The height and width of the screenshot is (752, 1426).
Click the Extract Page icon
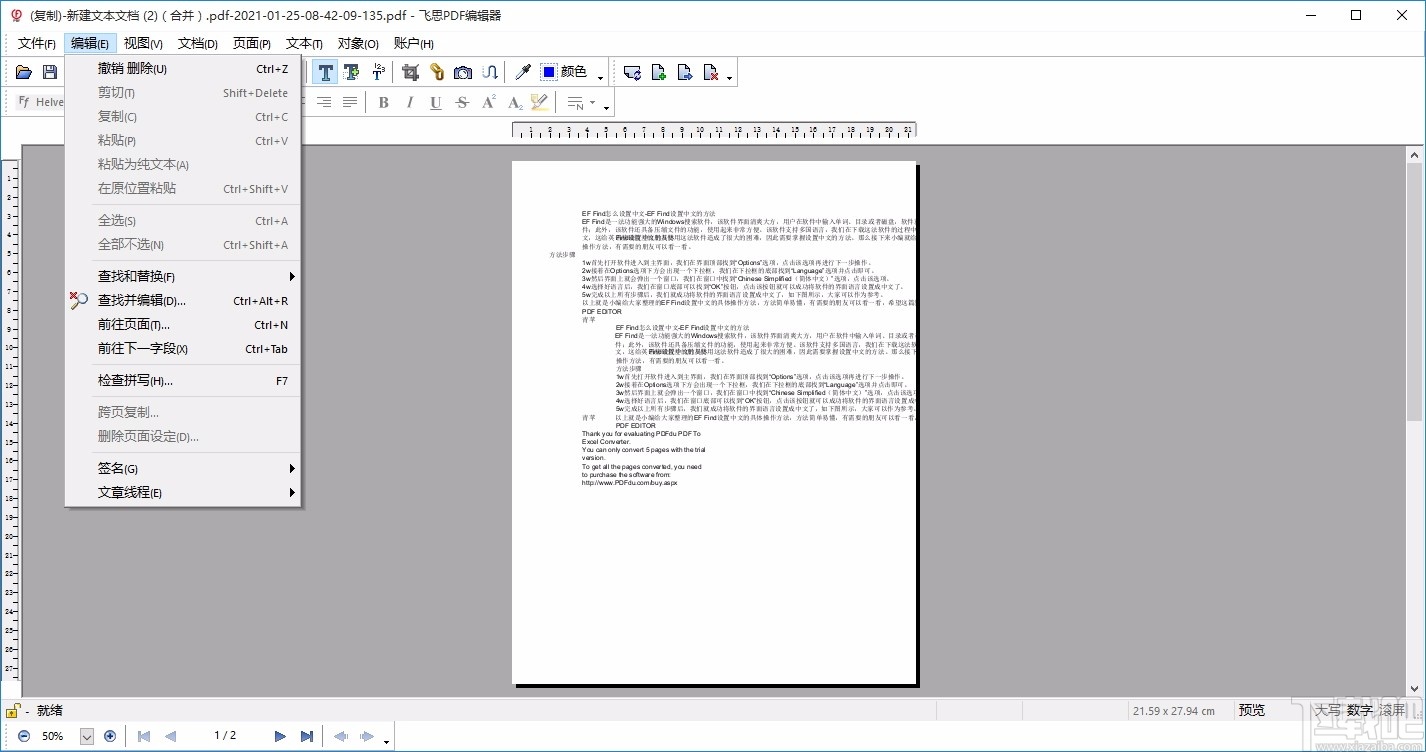pos(685,72)
